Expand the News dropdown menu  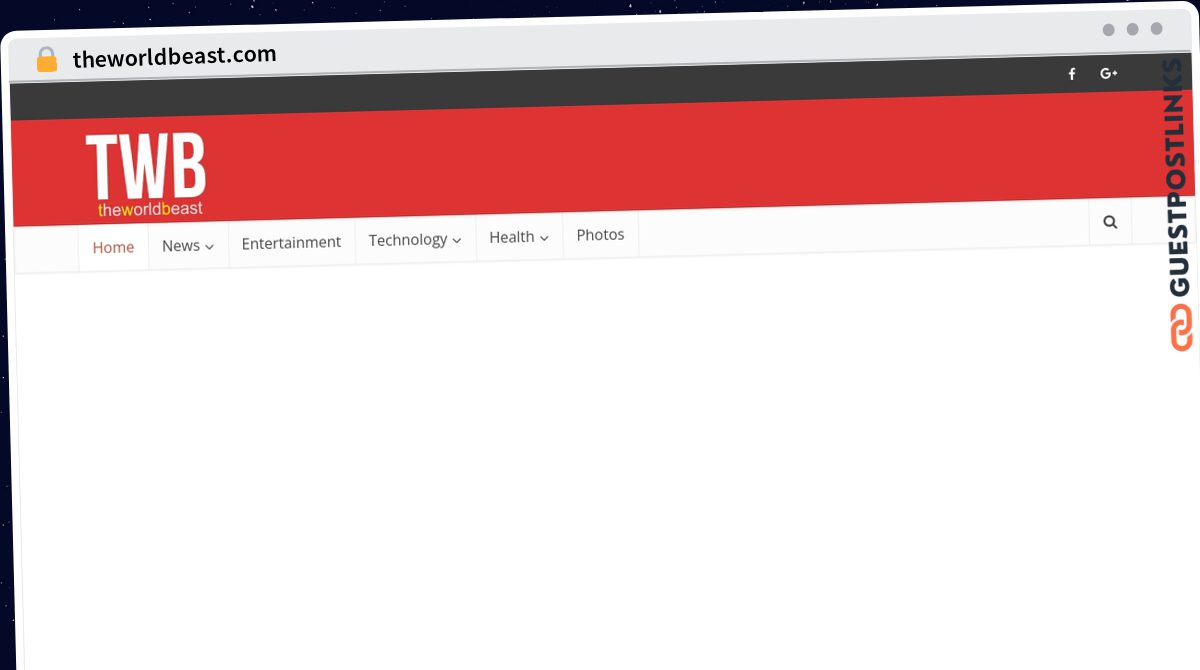click(x=188, y=245)
